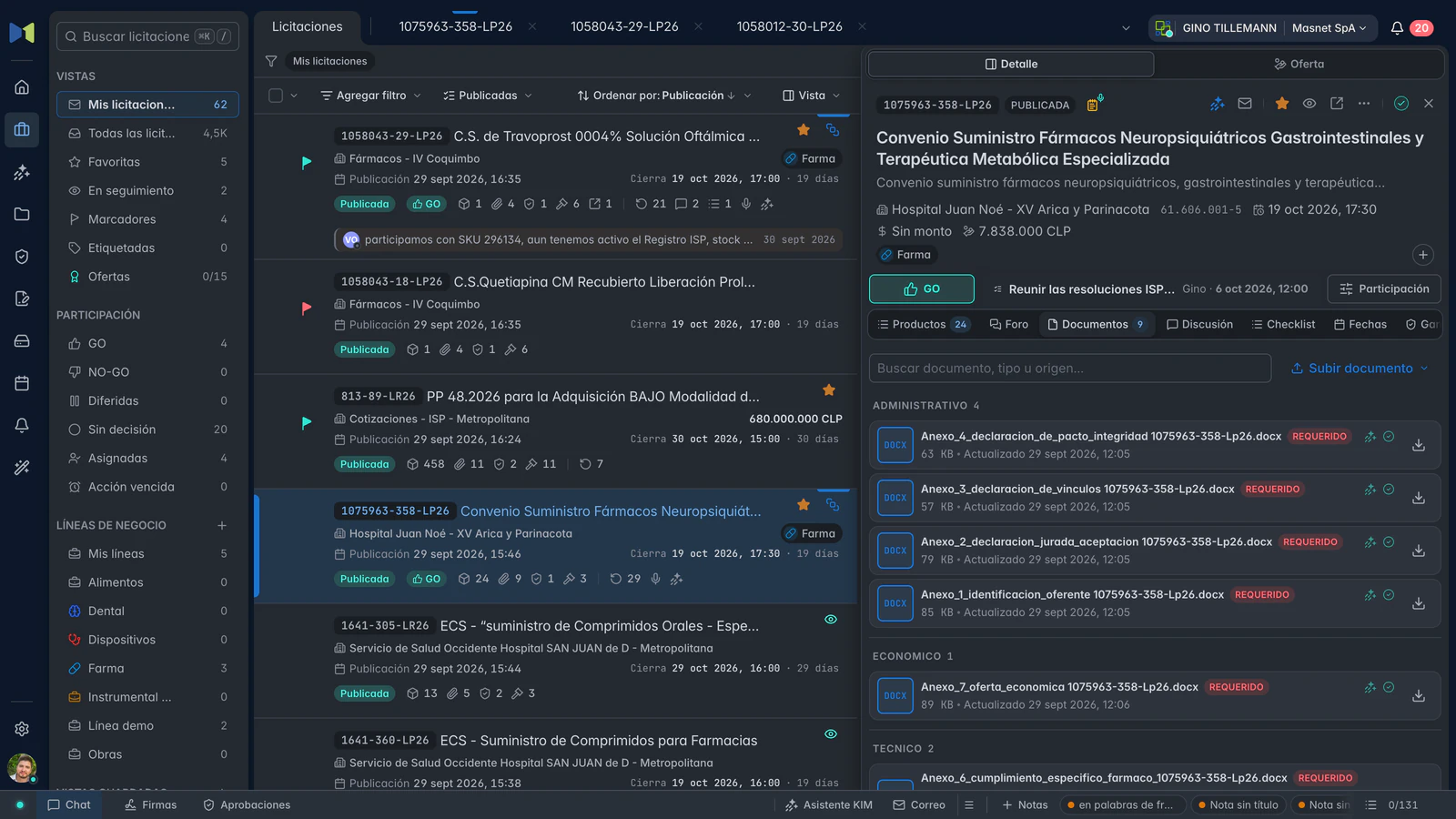Viewport: 1456px width, 819px height.
Task: Click the add tag plus button beside Farma
Action: (x=1423, y=255)
